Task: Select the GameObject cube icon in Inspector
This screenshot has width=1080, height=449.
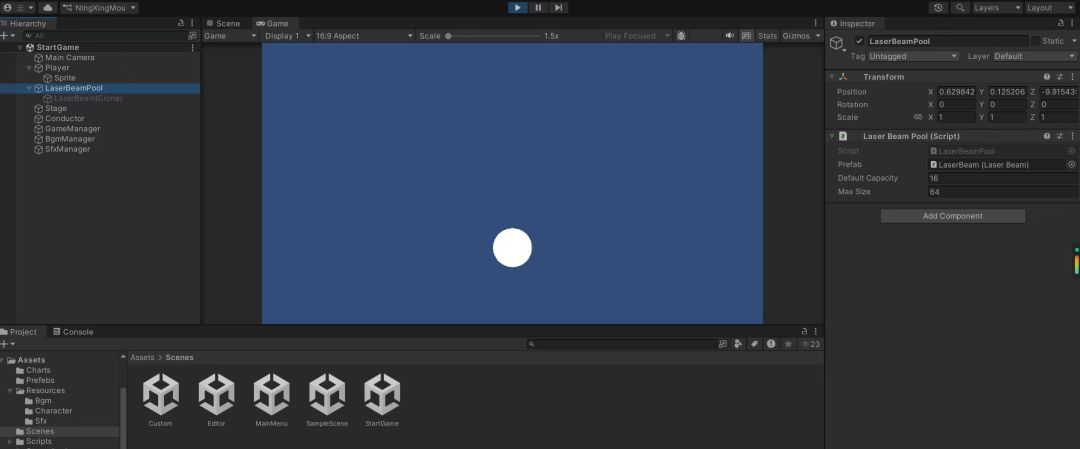Action: [836, 43]
